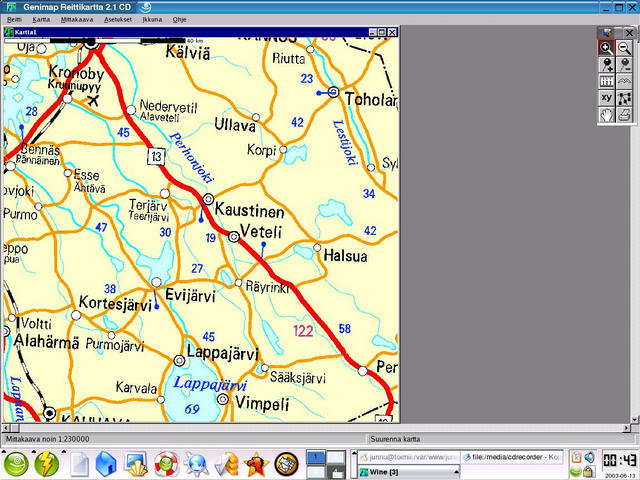Open the green KDE start menu button
This screenshot has height=480, width=640.
(16, 464)
